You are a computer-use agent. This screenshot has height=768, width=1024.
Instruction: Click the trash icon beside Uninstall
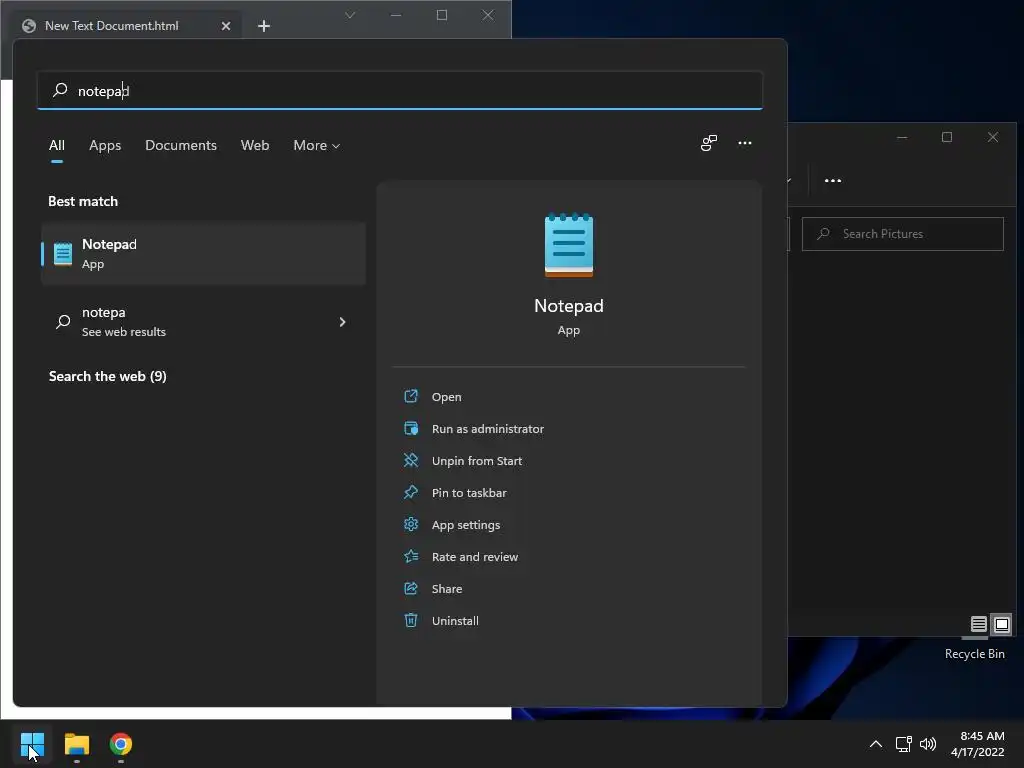coord(411,620)
